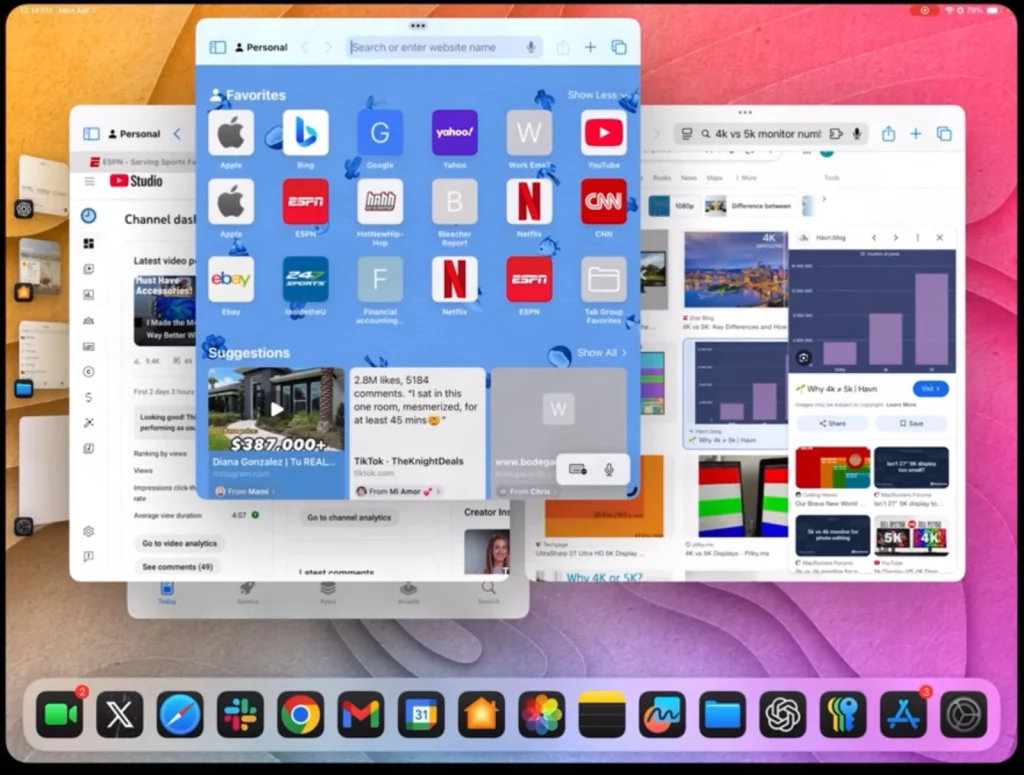Open App Store from dock

tap(903, 715)
